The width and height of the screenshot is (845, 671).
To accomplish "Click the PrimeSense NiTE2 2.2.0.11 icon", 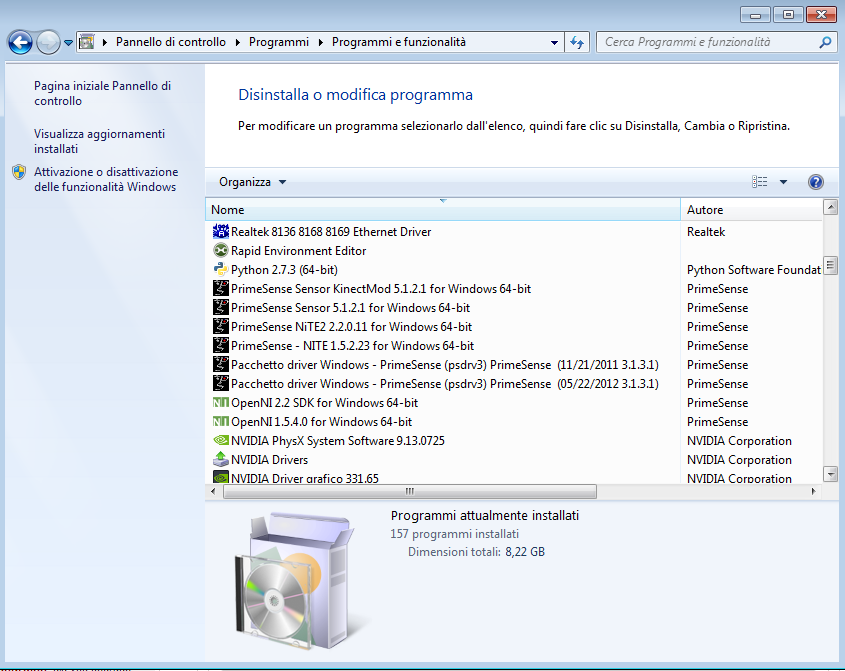I will coord(221,326).
